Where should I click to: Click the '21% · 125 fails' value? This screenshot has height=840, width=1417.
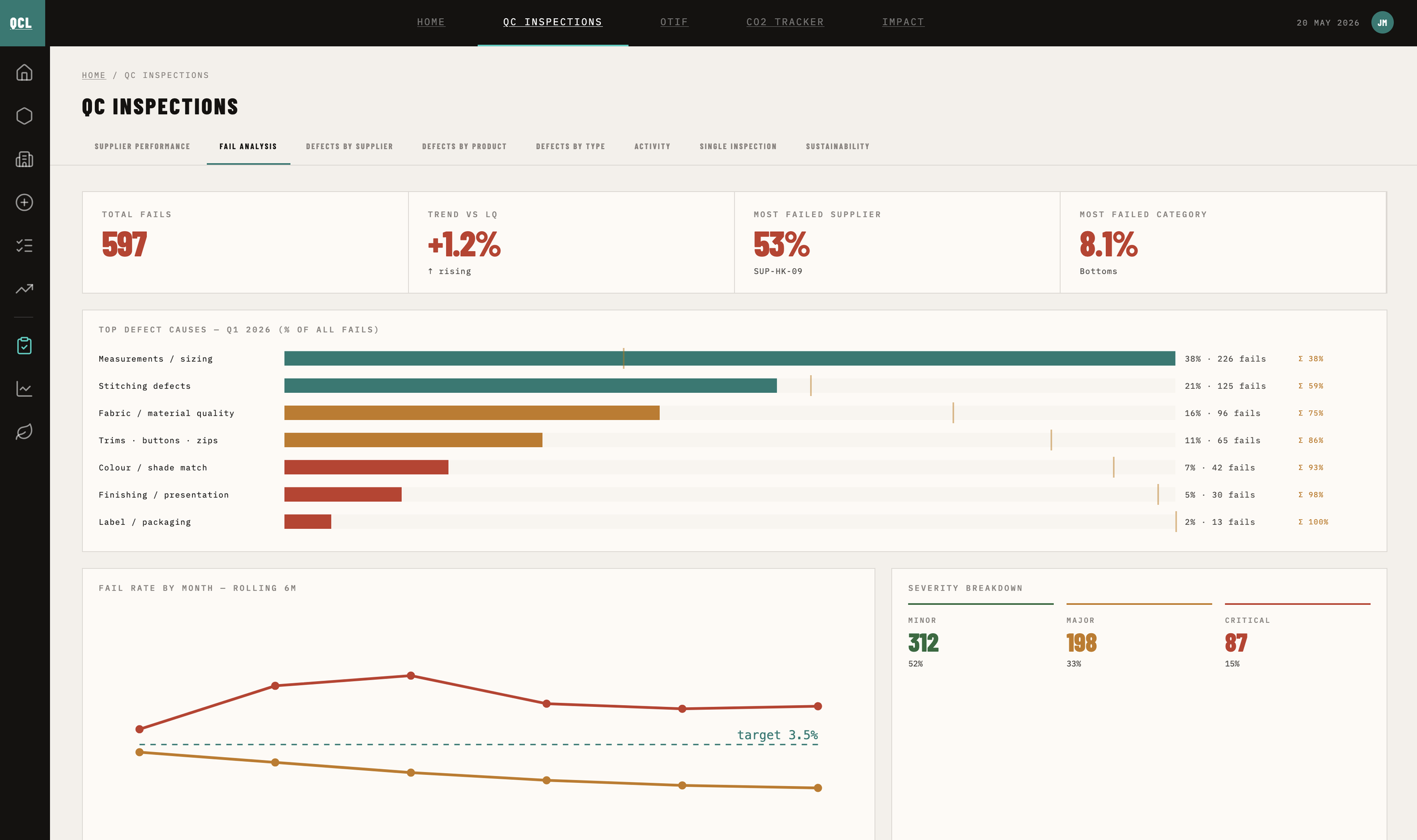(1225, 386)
